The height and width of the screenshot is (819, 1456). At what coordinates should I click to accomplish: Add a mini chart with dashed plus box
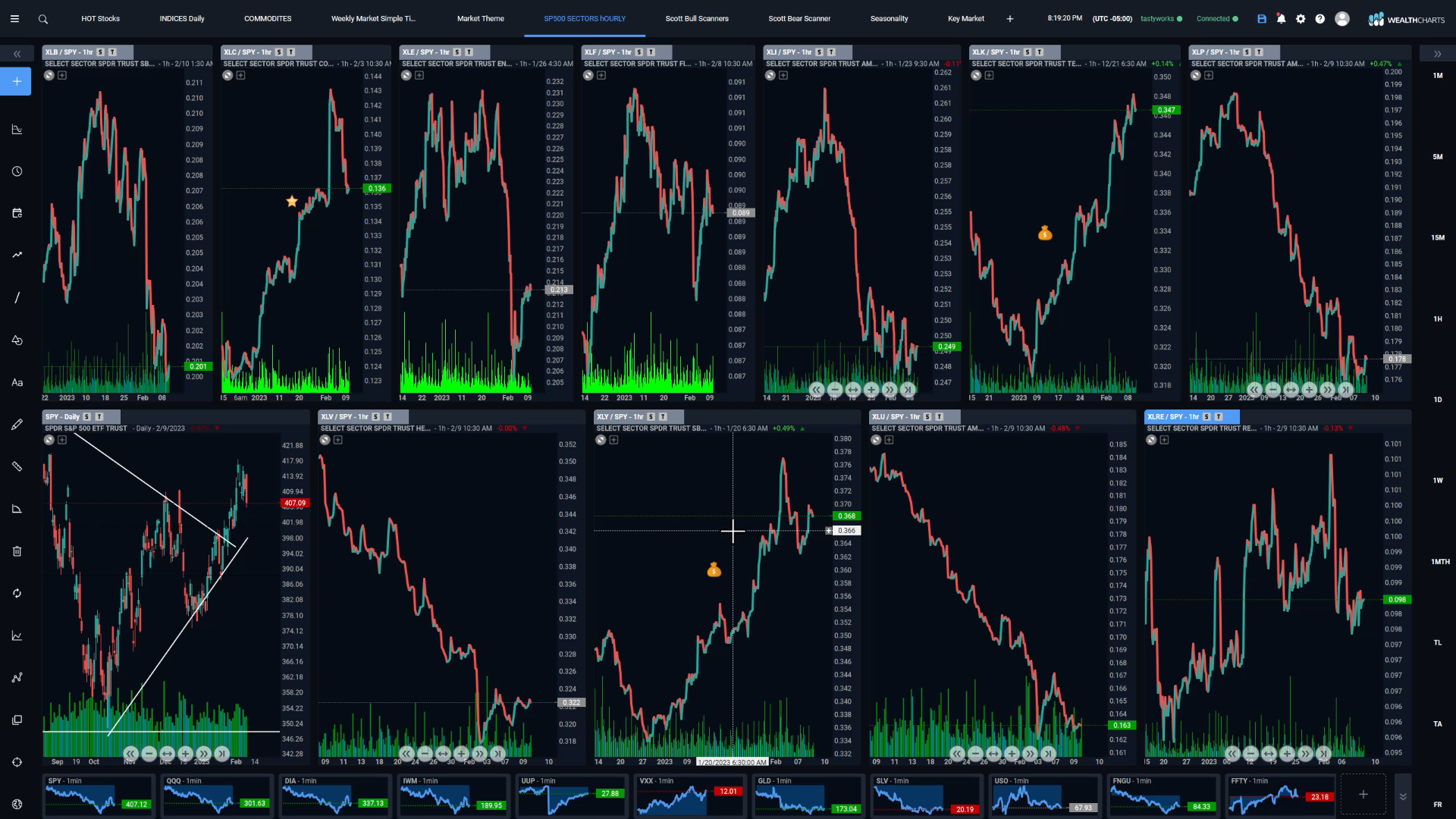point(1363,795)
